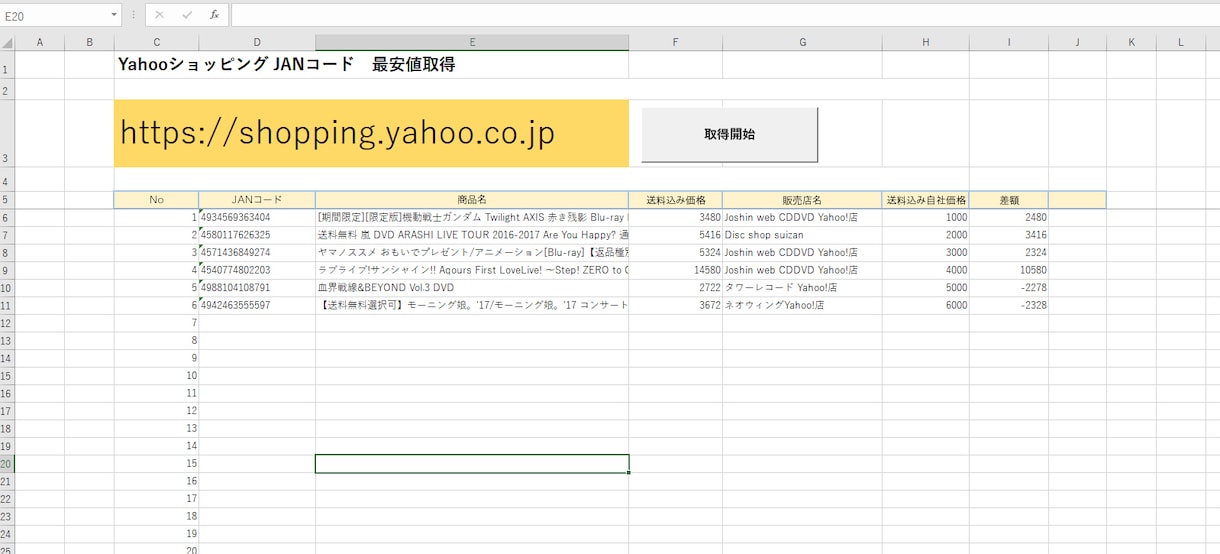Click the 'No' column header cell

(156, 200)
